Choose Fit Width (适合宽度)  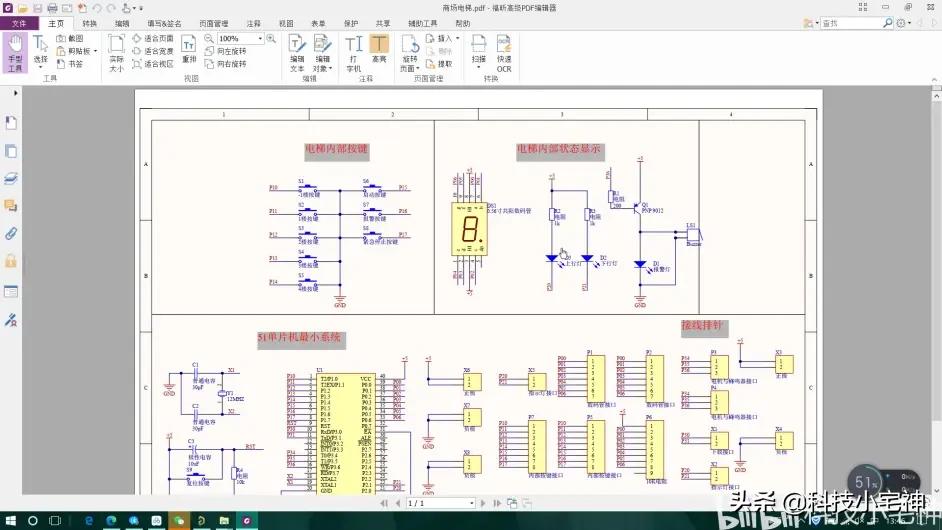tap(153, 51)
